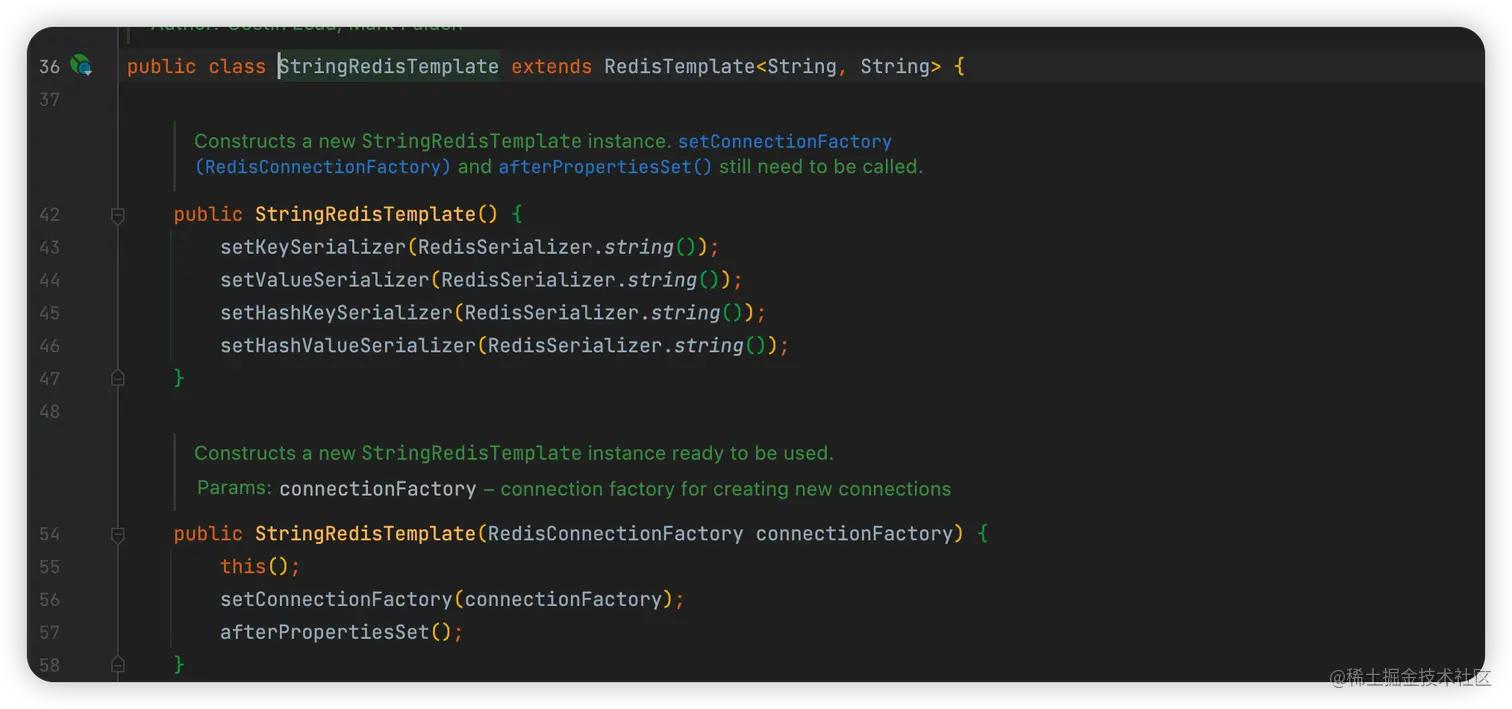Click the this() call on line 55
This screenshot has width=1512, height=709.
[x=255, y=566]
